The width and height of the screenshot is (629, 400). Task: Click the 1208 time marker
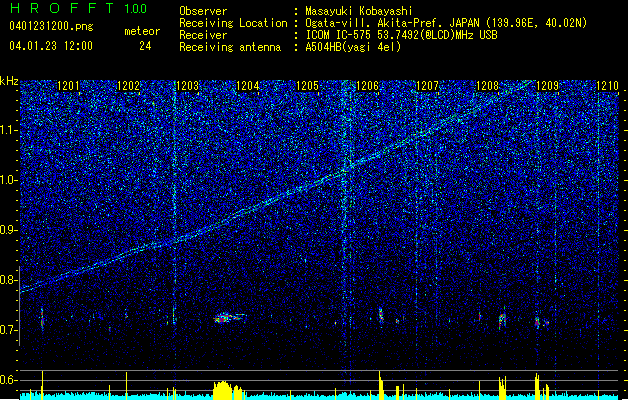pos(487,86)
